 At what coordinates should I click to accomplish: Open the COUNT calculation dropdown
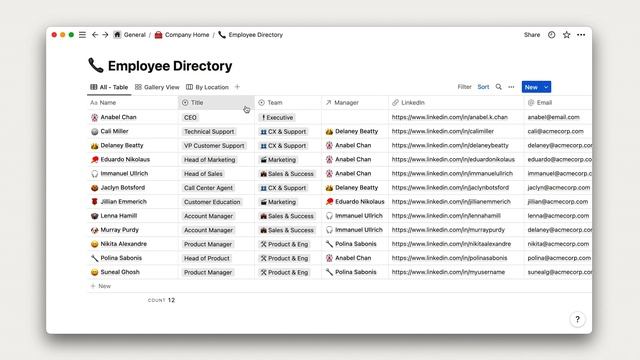(x=161, y=300)
